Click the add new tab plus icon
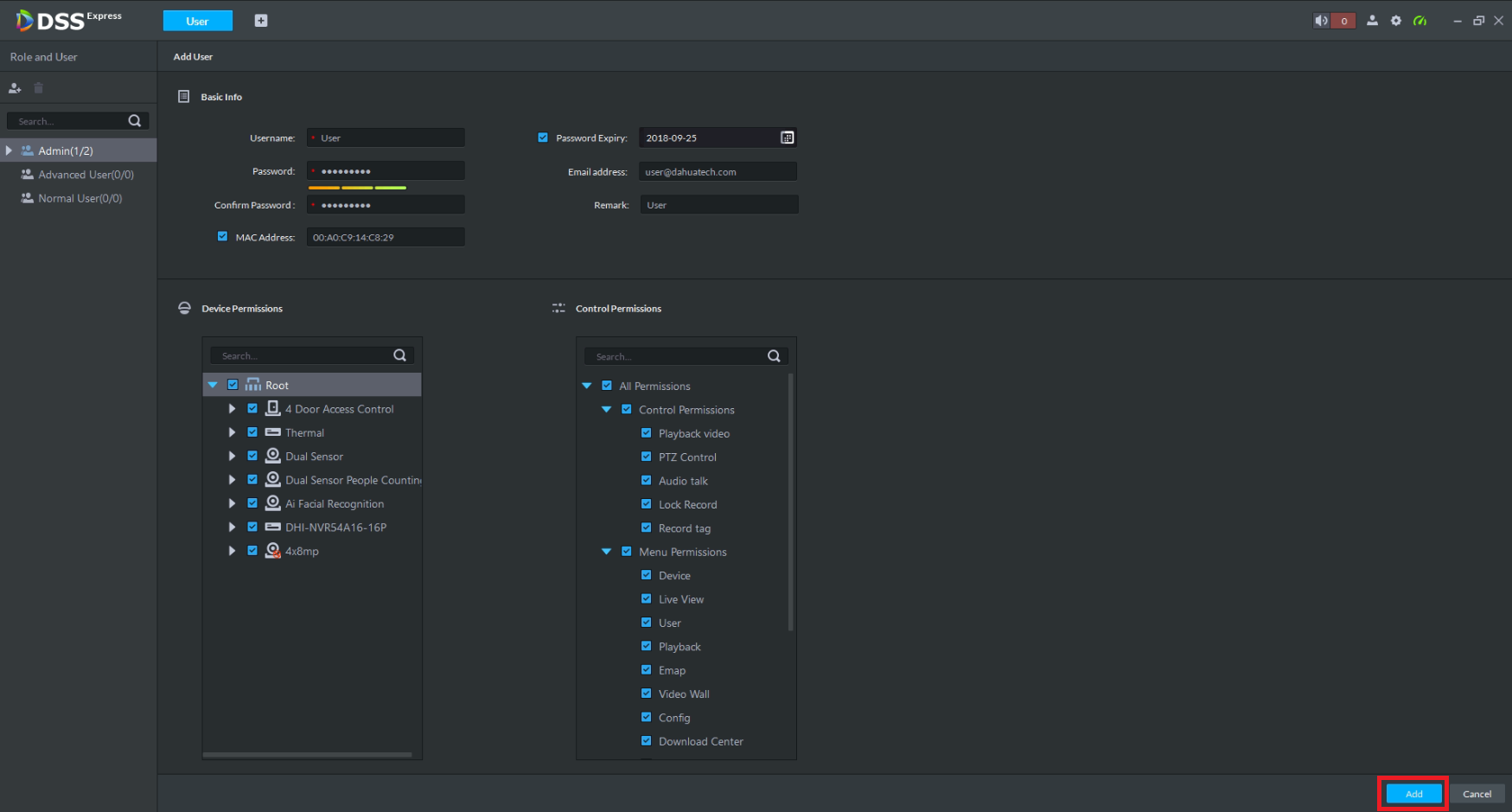 [261, 21]
